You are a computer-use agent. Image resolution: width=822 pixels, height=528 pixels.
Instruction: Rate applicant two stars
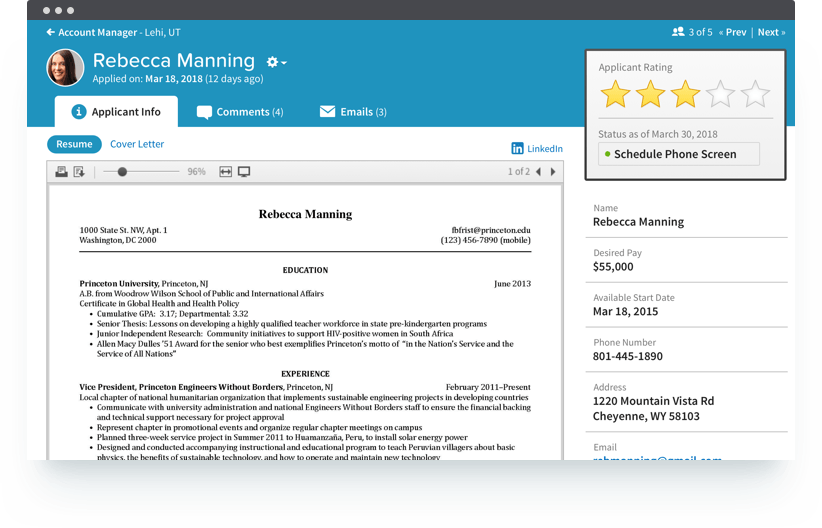pyautogui.click(x=650, y=94)
